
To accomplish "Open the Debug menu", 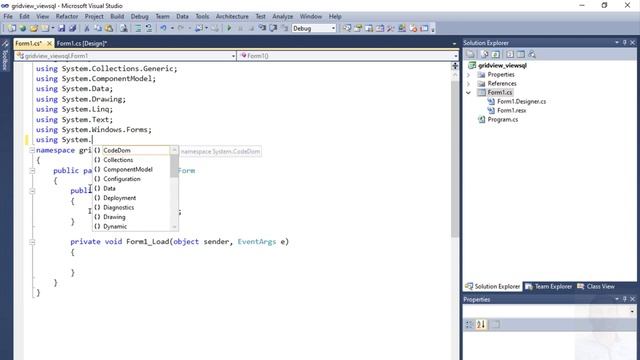I will [x=140, y=16].
